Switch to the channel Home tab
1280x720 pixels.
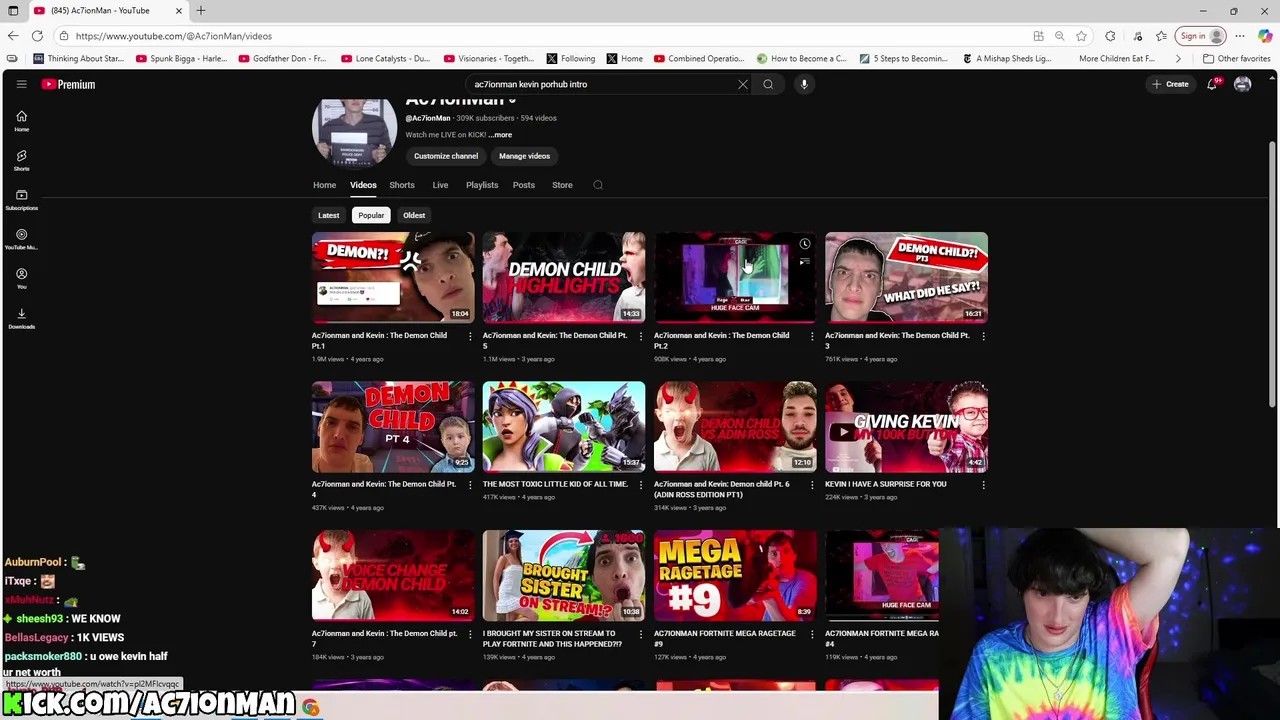(x=324, y=185)
